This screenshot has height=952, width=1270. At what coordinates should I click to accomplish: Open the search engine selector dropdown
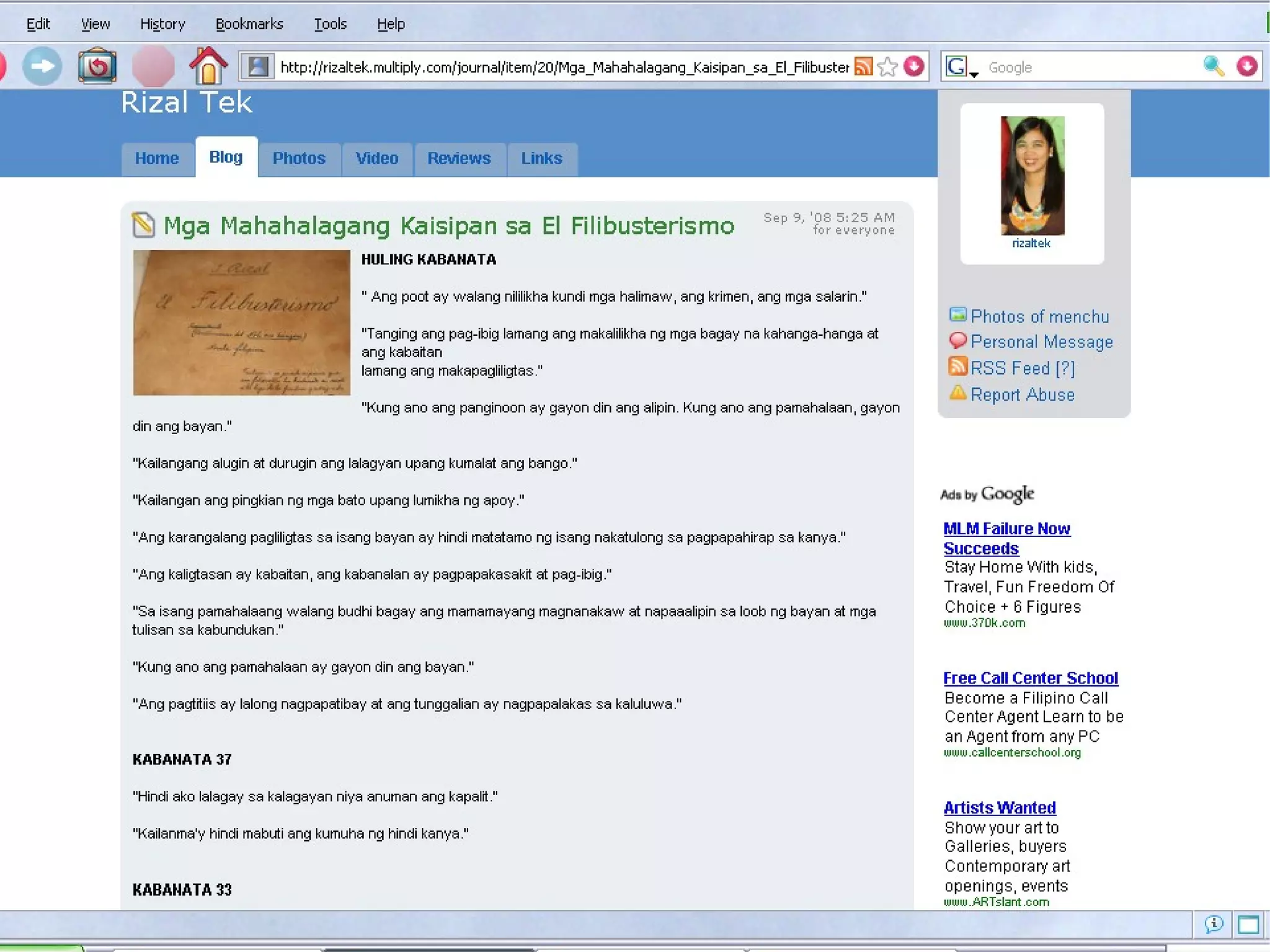pos(961,67)
